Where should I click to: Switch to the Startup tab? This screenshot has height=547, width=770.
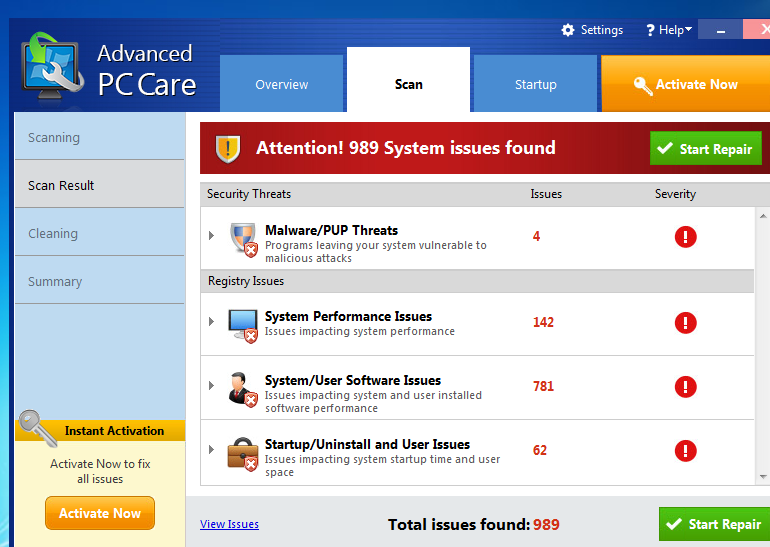coord(535,85)
